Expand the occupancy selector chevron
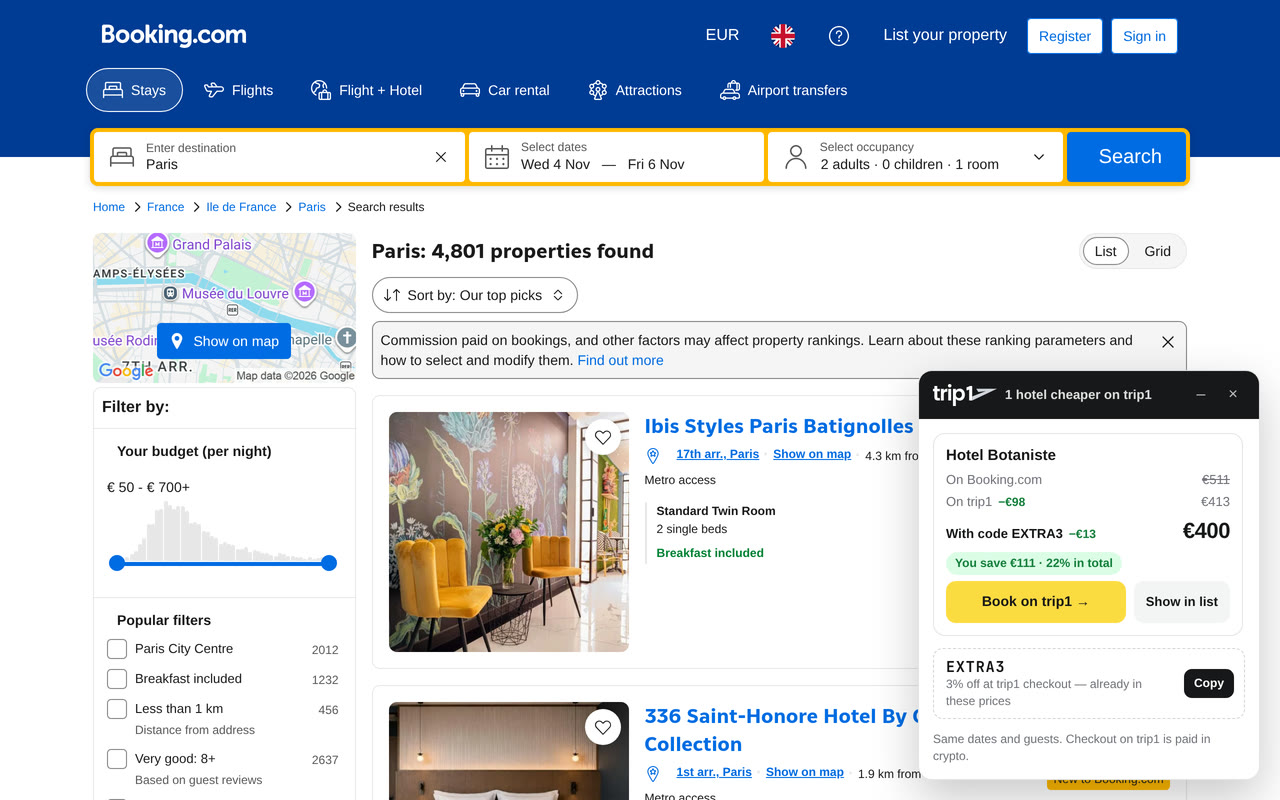 tap(1039, 157)
